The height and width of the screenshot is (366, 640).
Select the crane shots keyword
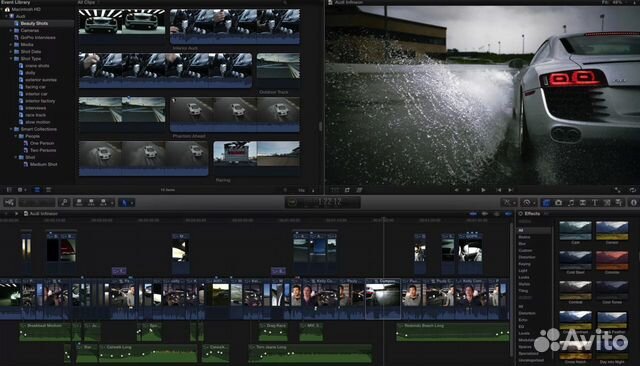point(37,66)
